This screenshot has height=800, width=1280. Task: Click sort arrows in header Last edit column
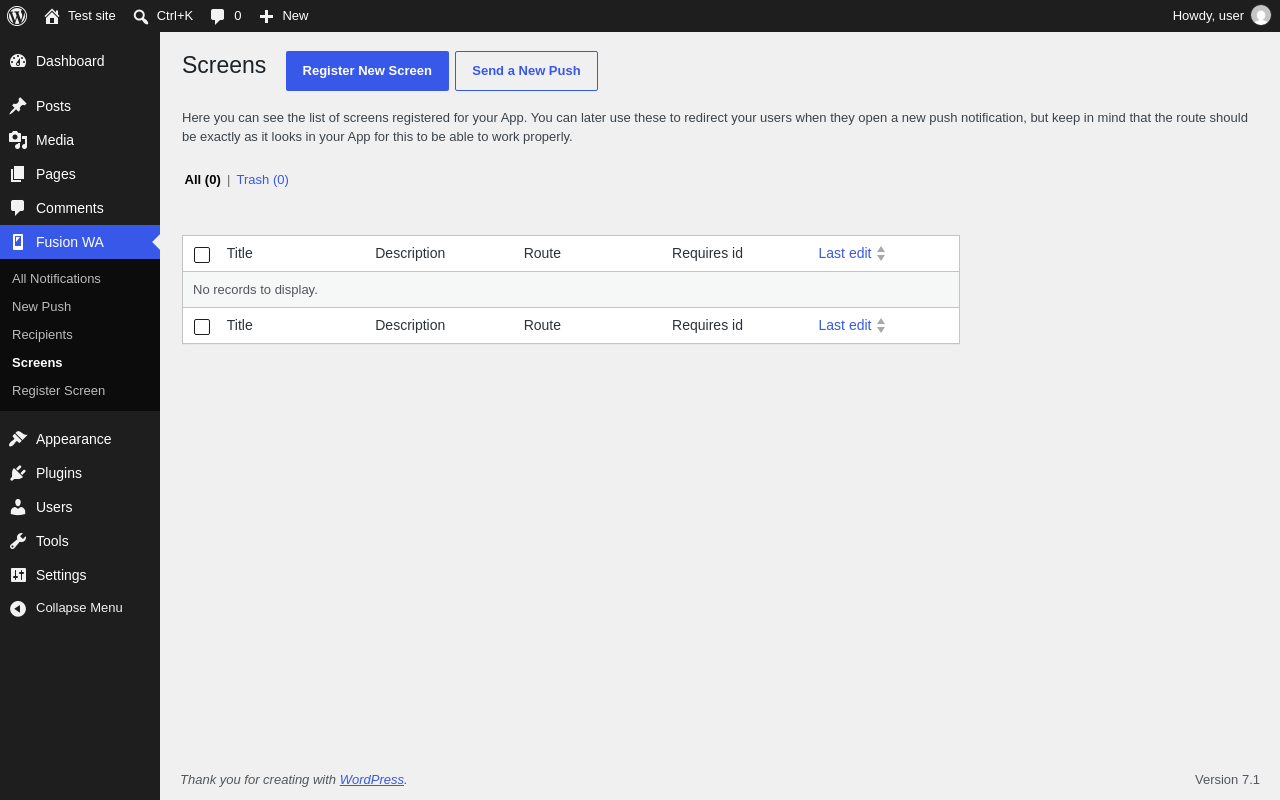[x=881, y=254]
